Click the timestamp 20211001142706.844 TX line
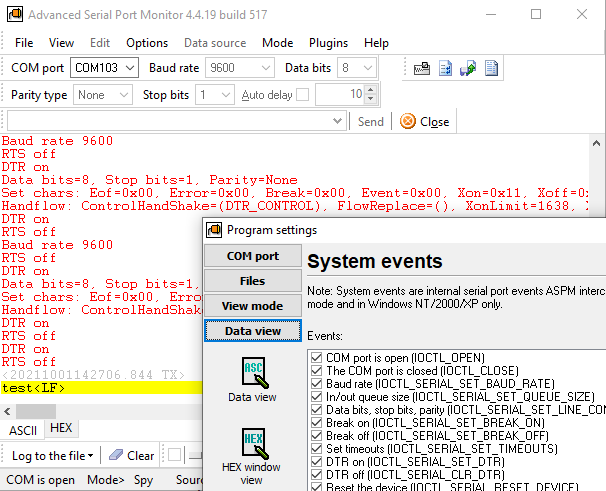This screenshot has height=491, width=606. (93, 375)
